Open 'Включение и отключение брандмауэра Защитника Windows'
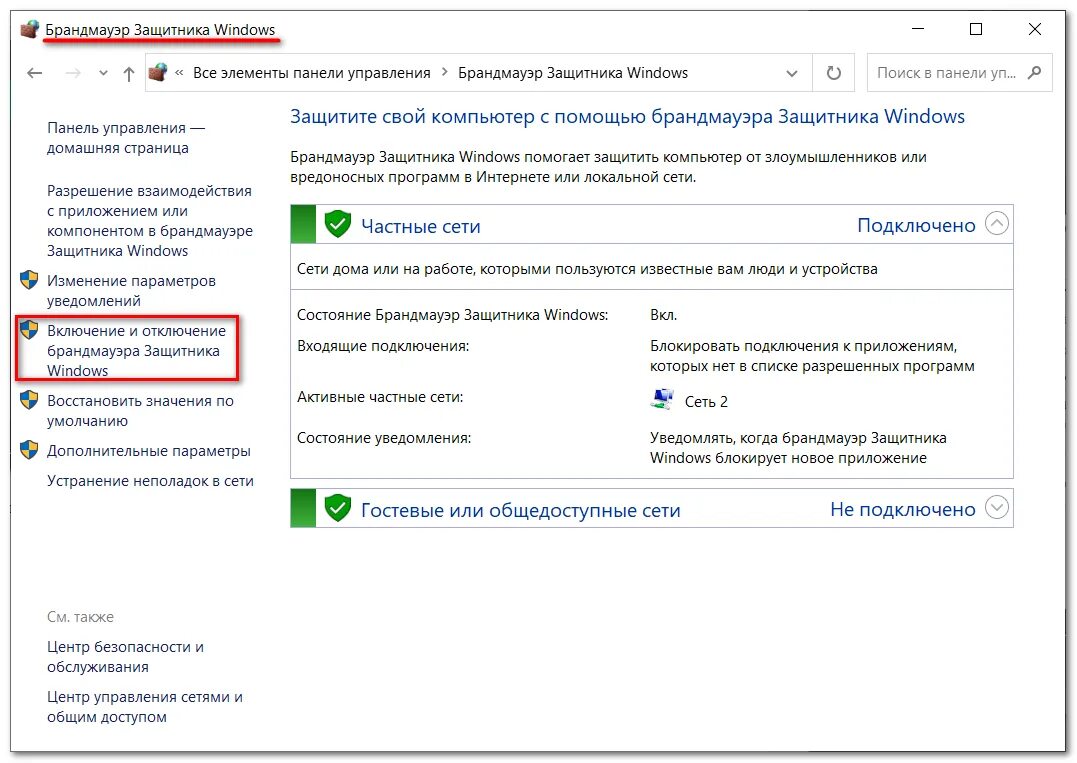Image resolution: width=1077 pixels, height=763 pixels. coord(136,350)
